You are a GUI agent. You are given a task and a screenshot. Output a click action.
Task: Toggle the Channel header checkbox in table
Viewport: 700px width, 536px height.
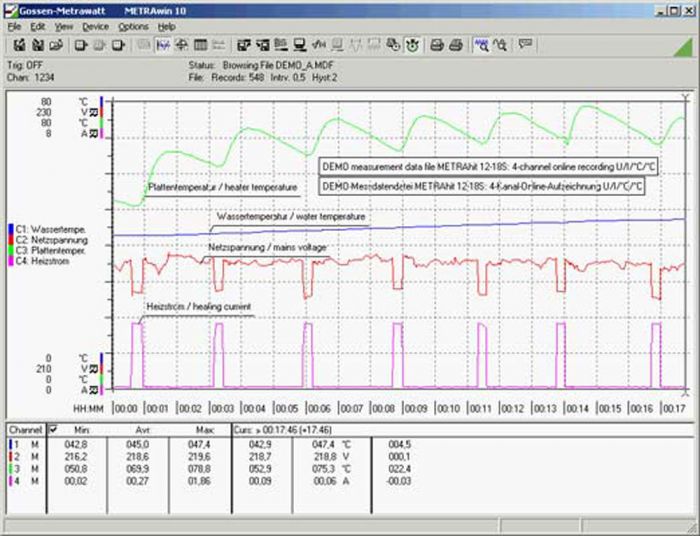[53, 429]
